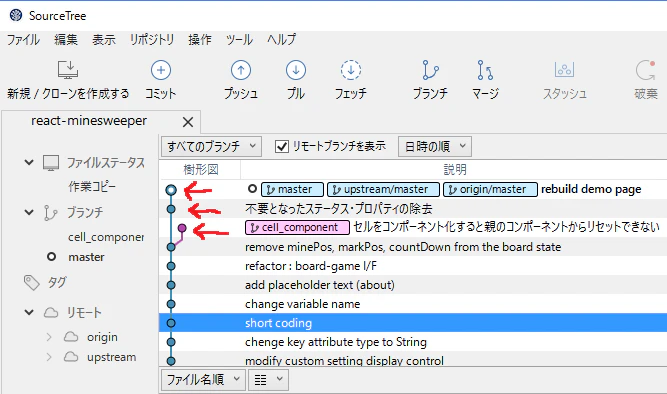Click the Discard (破棄) toolbar icon

[646, 70]
